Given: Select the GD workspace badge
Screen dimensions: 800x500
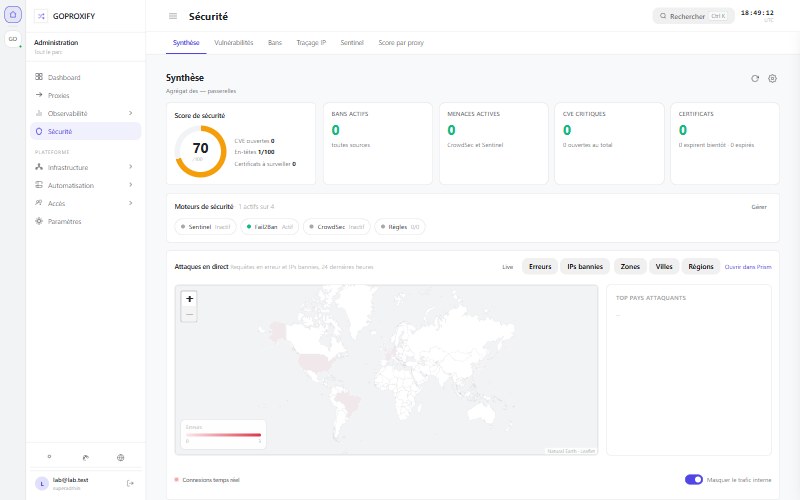Looking at the screenshot, I should pos(13,39).
